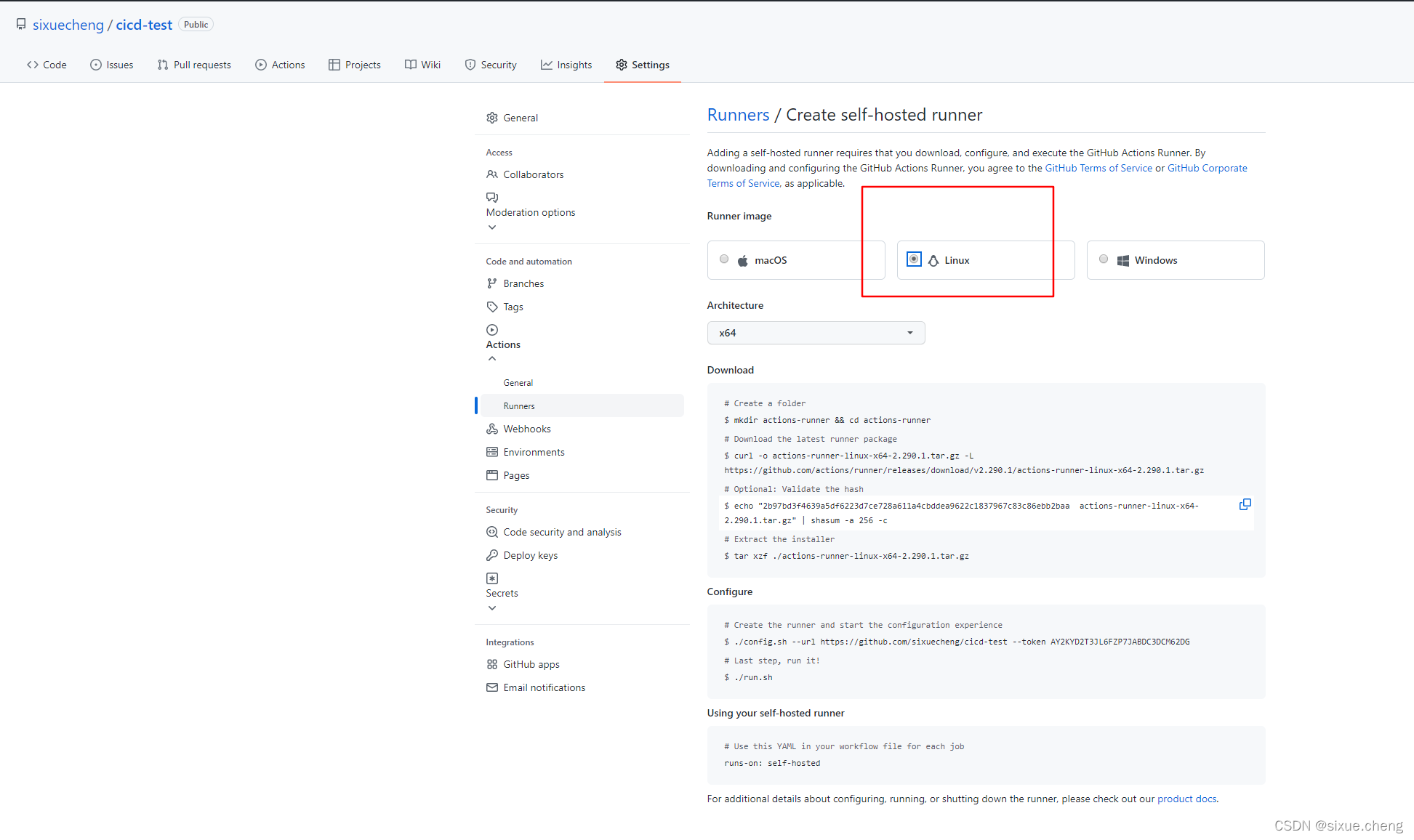
Task: Click the Secrets asterisk icon
Action: 492,578
